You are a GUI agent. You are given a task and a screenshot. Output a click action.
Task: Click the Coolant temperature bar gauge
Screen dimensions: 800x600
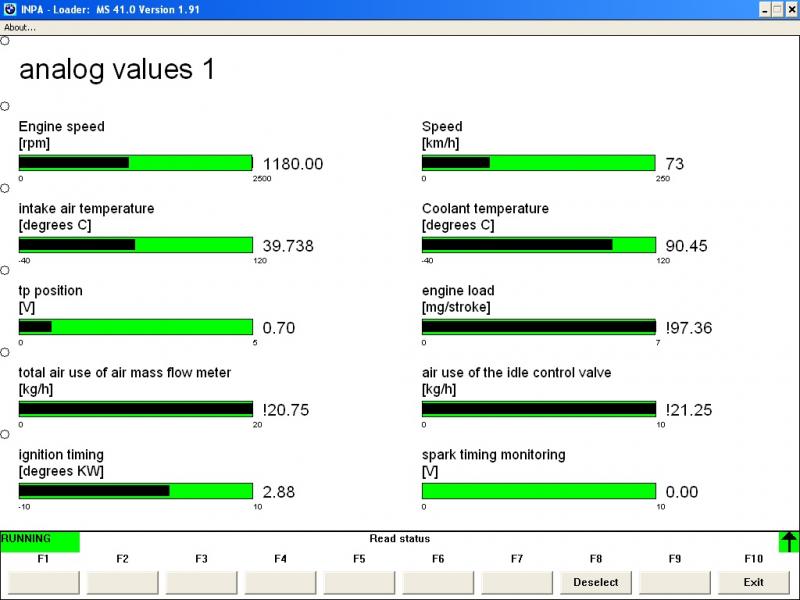click(x=538, y=245)
